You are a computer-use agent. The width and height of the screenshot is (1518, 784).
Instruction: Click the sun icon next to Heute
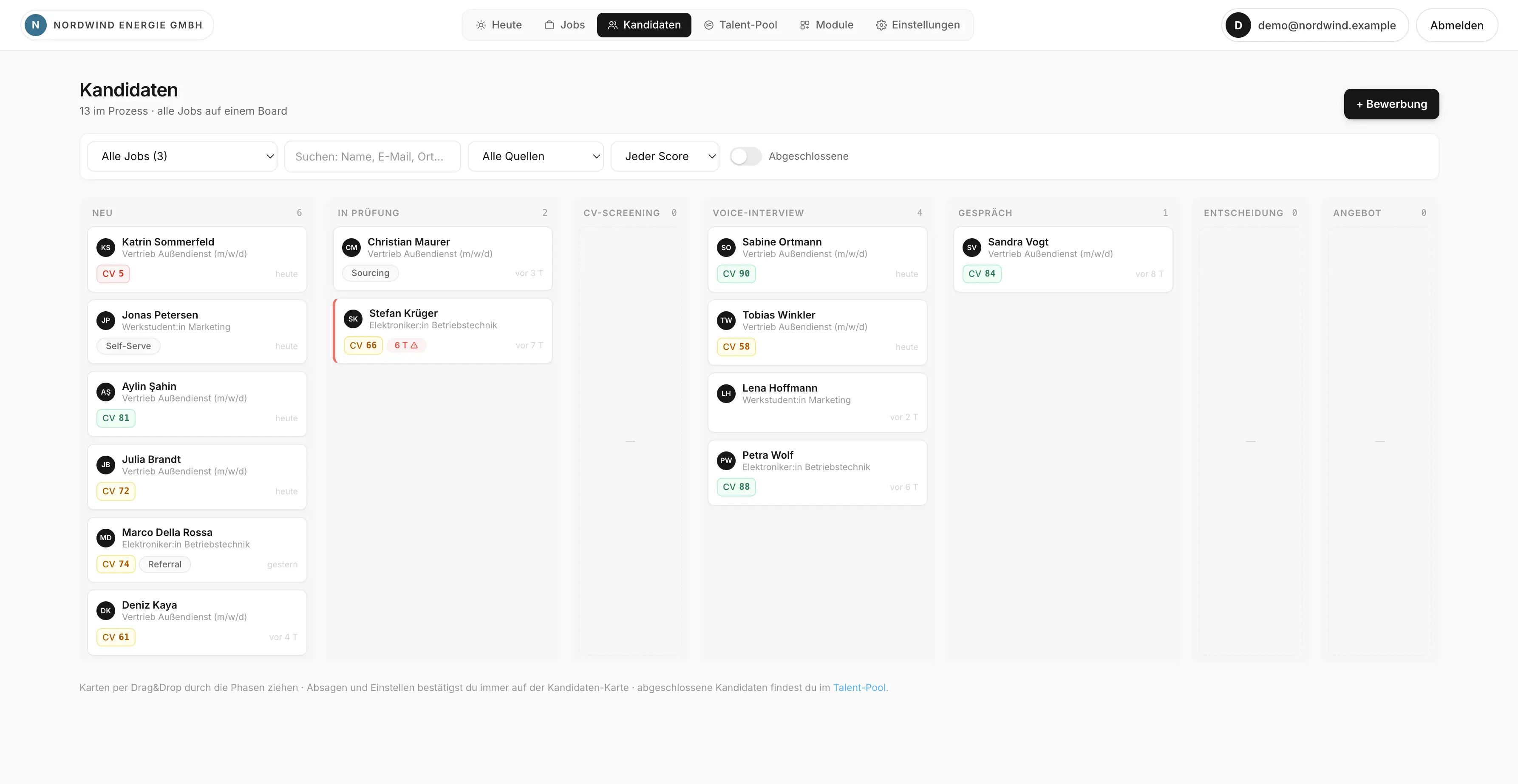481,25
